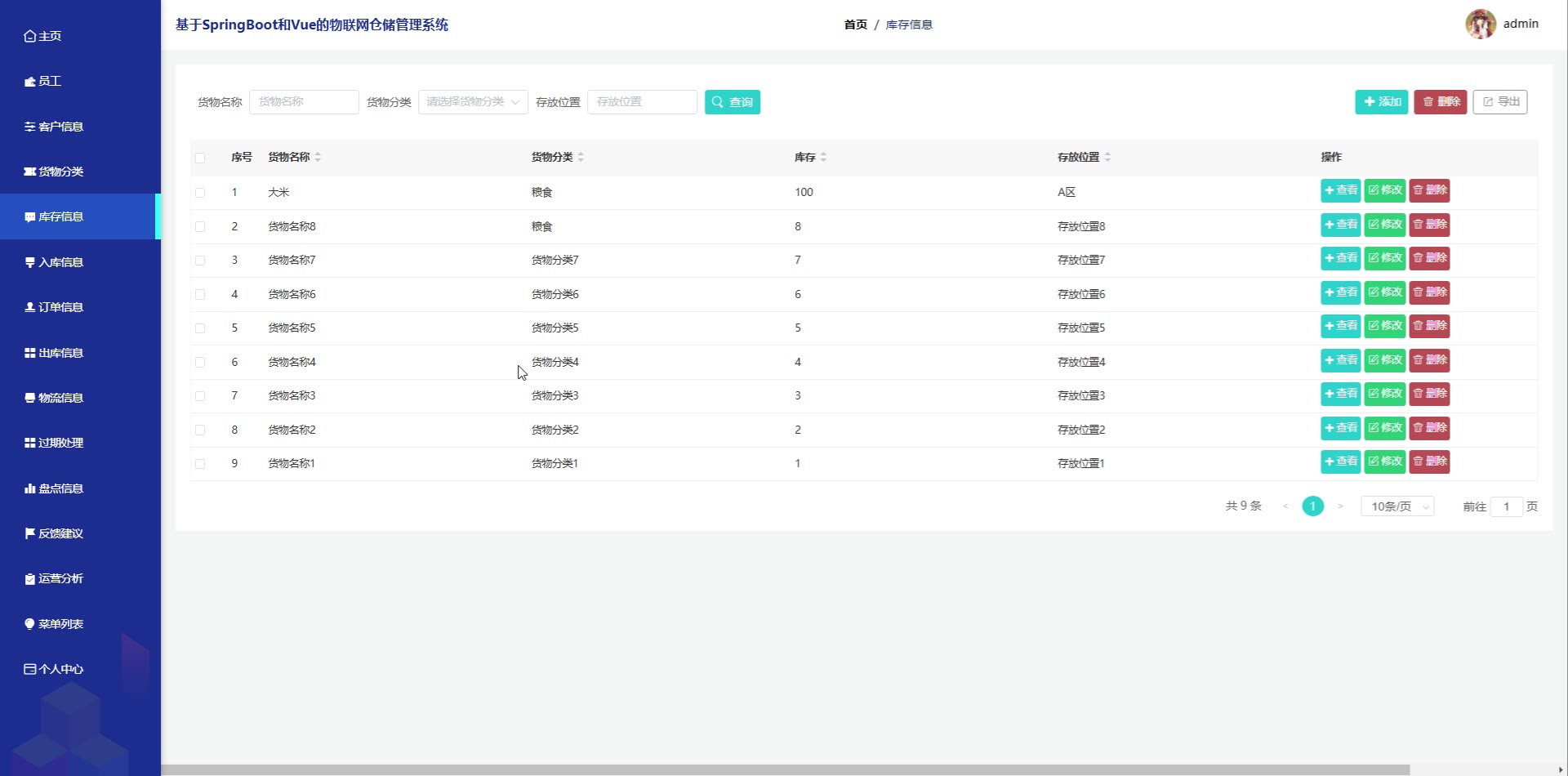Click the 运营分析 icon in sidebar
The height and width of the screenshot is (776, 1568).
pyautogui.click(x=30, y=578)
